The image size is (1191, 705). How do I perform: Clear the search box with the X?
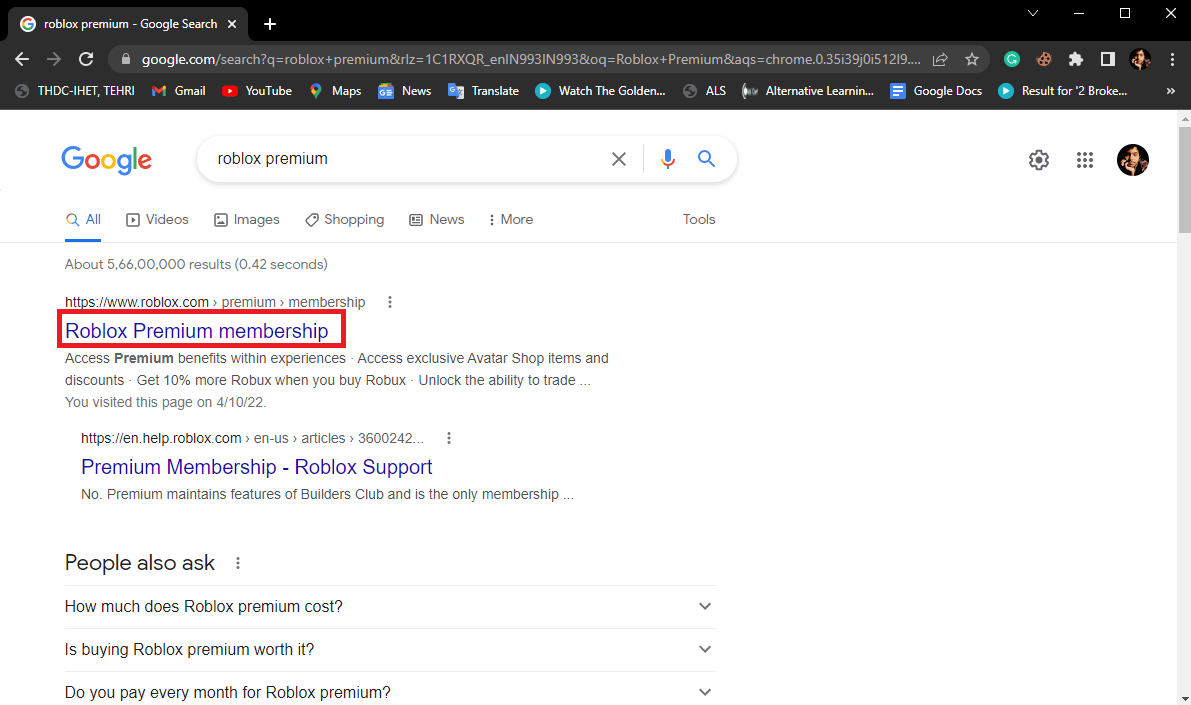coord(618,158)
